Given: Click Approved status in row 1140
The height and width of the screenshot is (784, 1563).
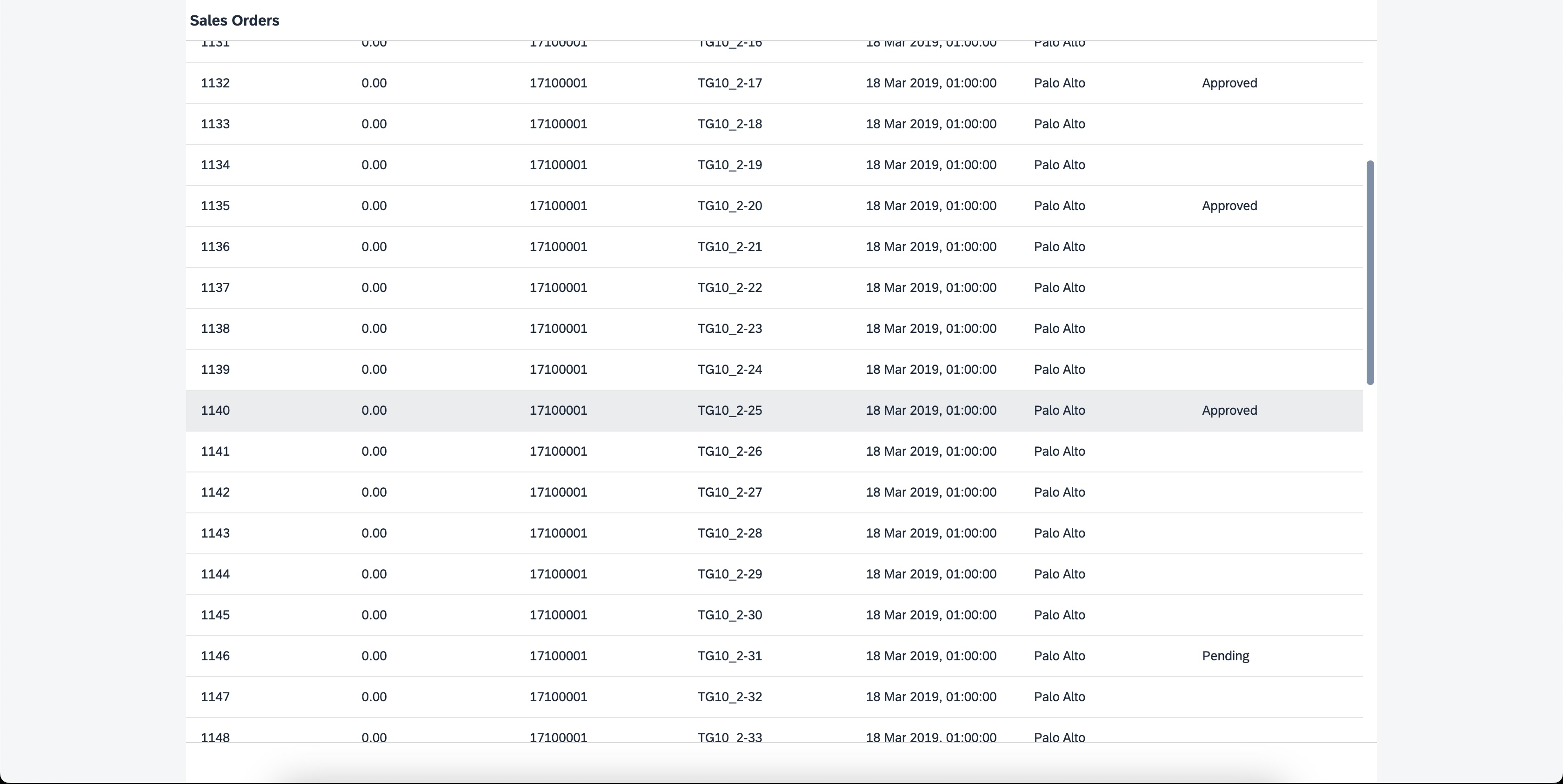Looking at the screenshot, I should pos(1229,411).
